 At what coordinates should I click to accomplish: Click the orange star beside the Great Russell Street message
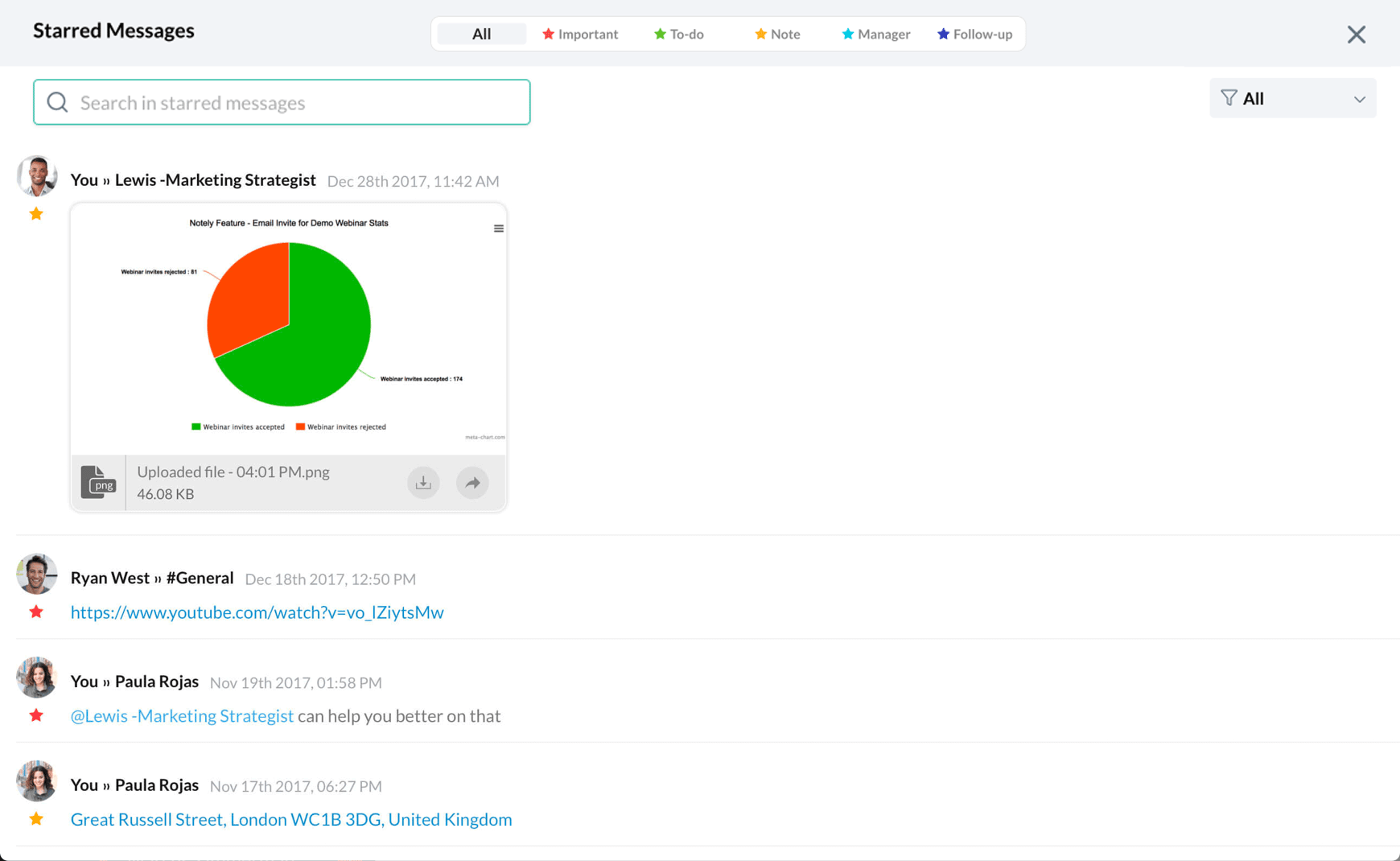(x=36, y=818)
